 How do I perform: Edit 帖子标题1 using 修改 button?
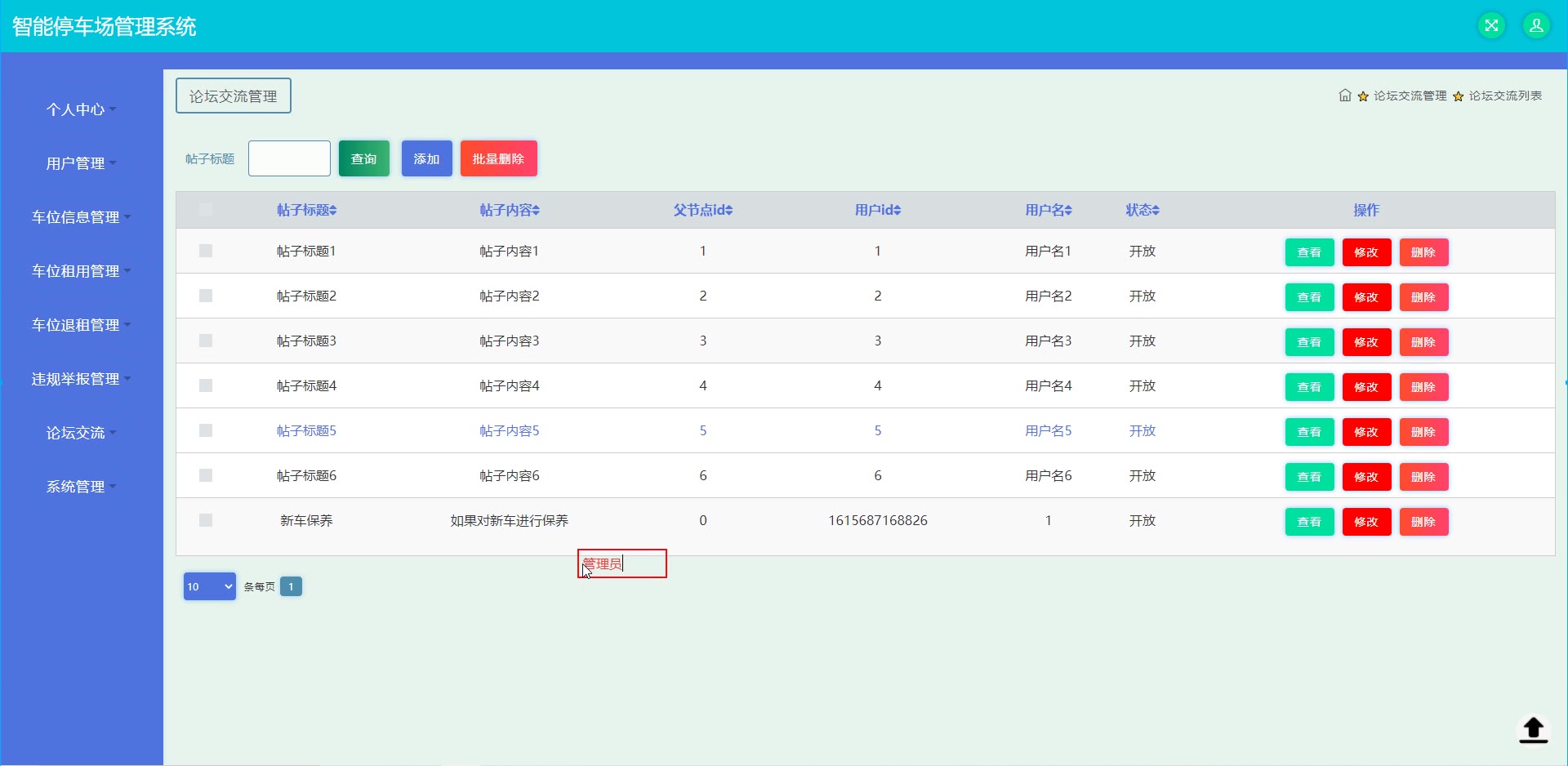pyautogui.click(x=1367, y=252)
